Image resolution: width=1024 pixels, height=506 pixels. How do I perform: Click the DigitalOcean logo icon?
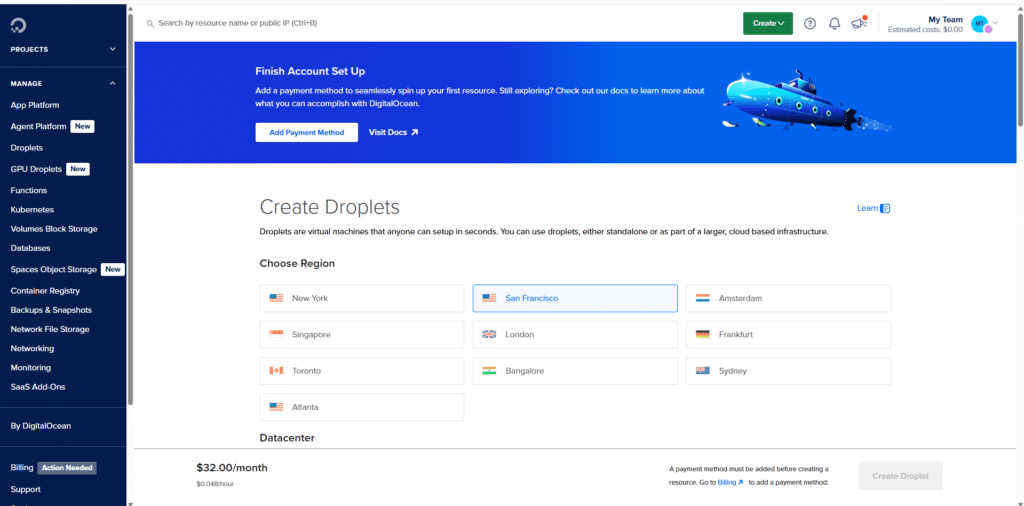pos(21,23)
